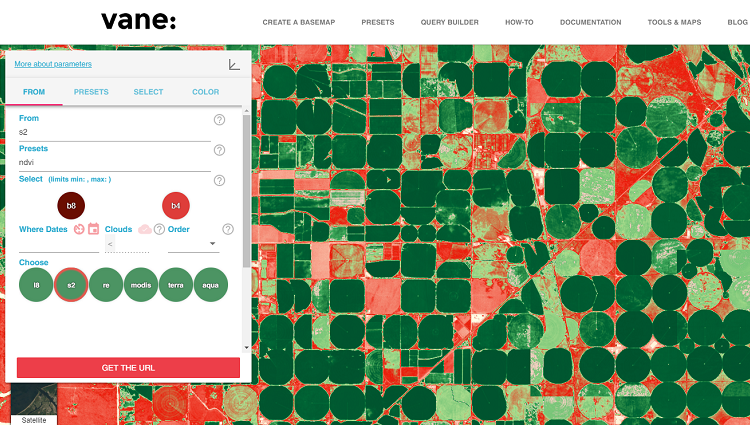Open the calendar date picker icon
This screenshot has width=750, height=425.
pyautogui.click(x=94, y=229)
